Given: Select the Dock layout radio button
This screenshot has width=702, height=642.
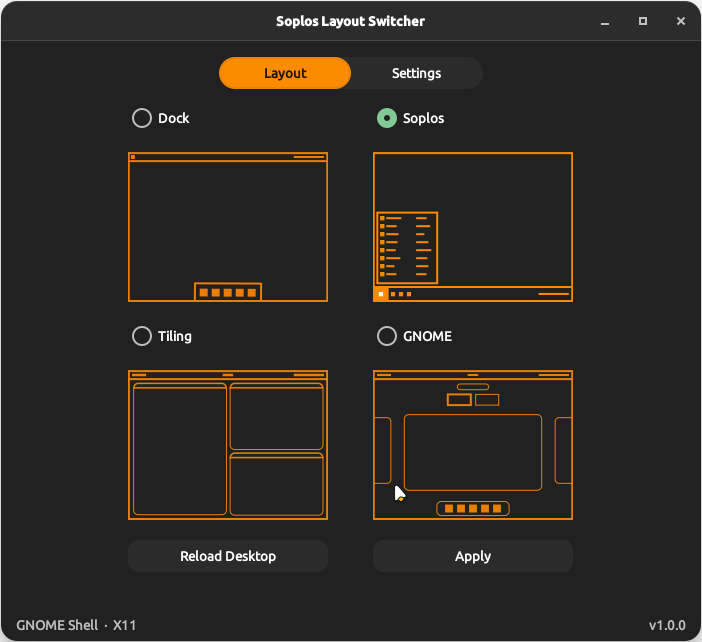Looking at the screenshot, I should (x=142, y=118).
